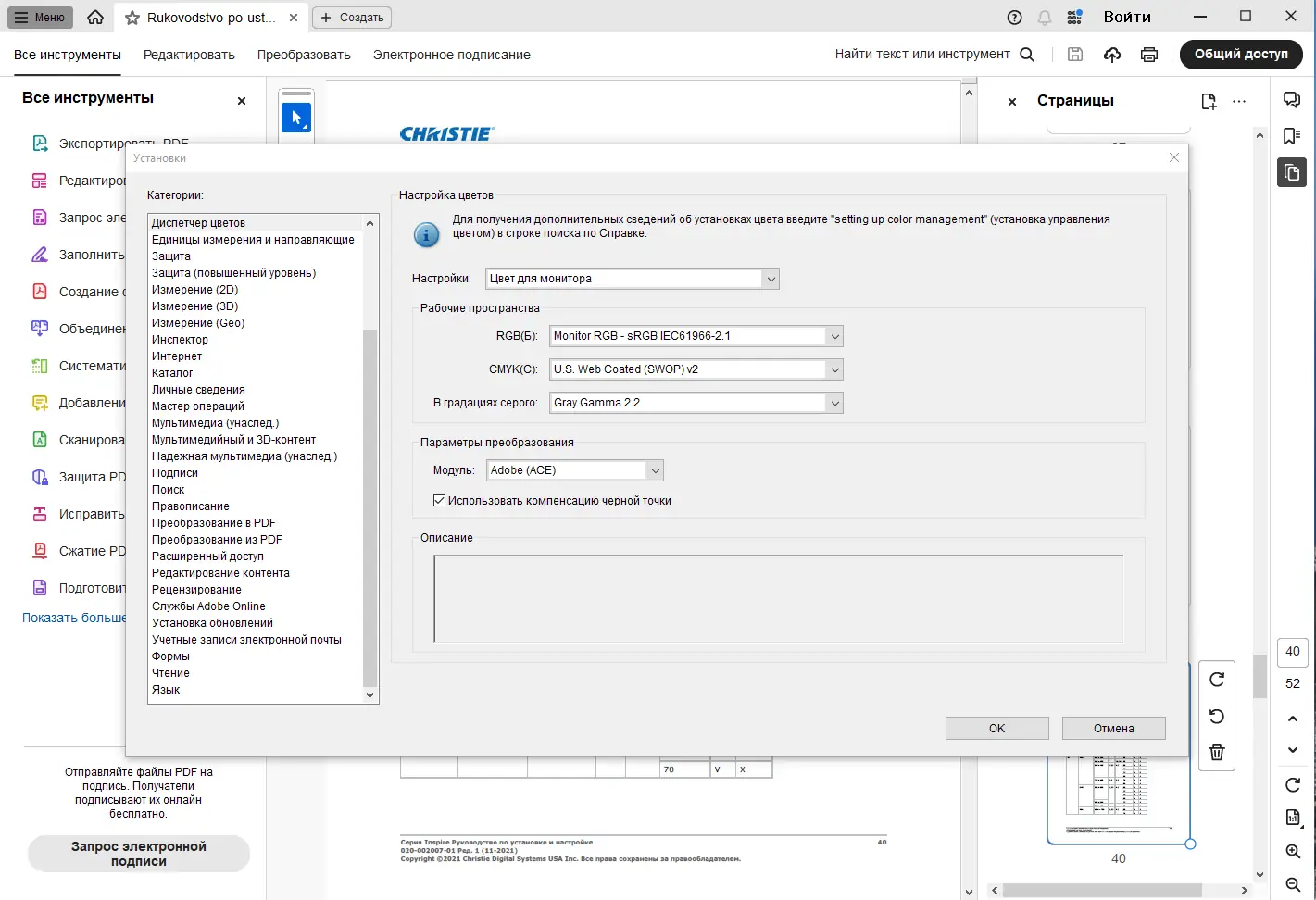Click the Объединен... tool icon
Image resolution: width=1316 pixels, height=900 pixels.
point(40,329)
